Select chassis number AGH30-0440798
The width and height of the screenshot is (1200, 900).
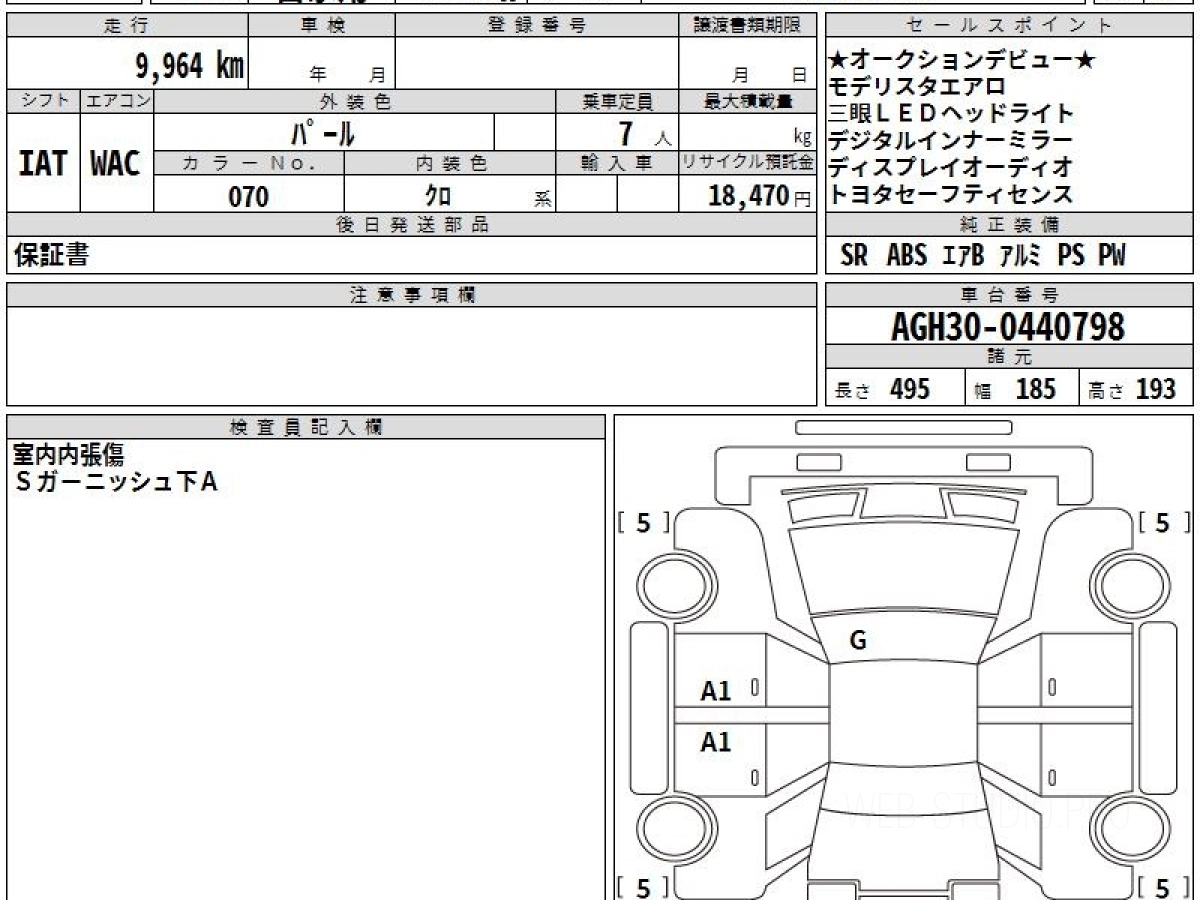point(1008,326)
